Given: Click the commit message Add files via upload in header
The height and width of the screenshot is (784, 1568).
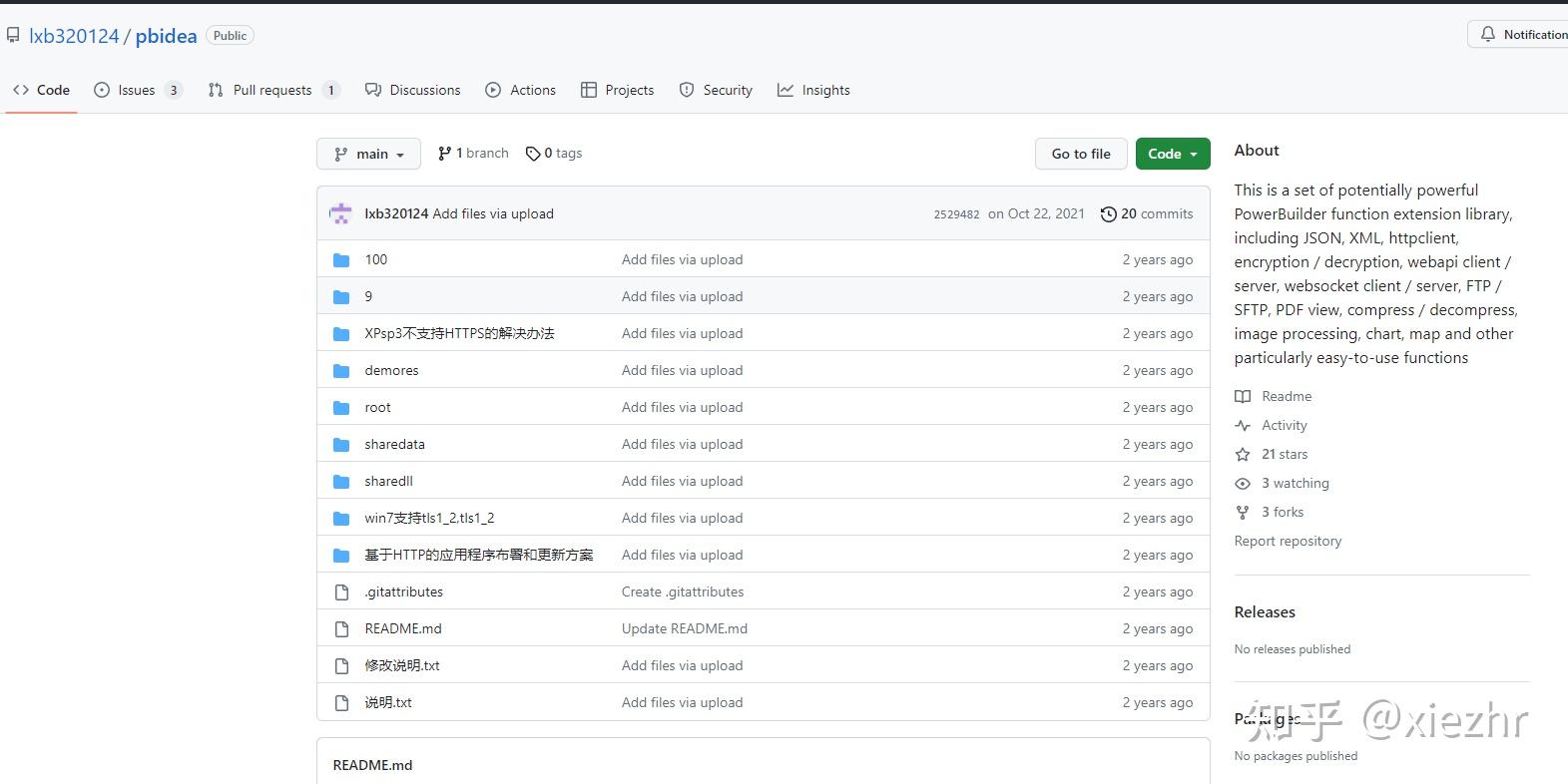Looking at the screenshot, I should [493, 213].
